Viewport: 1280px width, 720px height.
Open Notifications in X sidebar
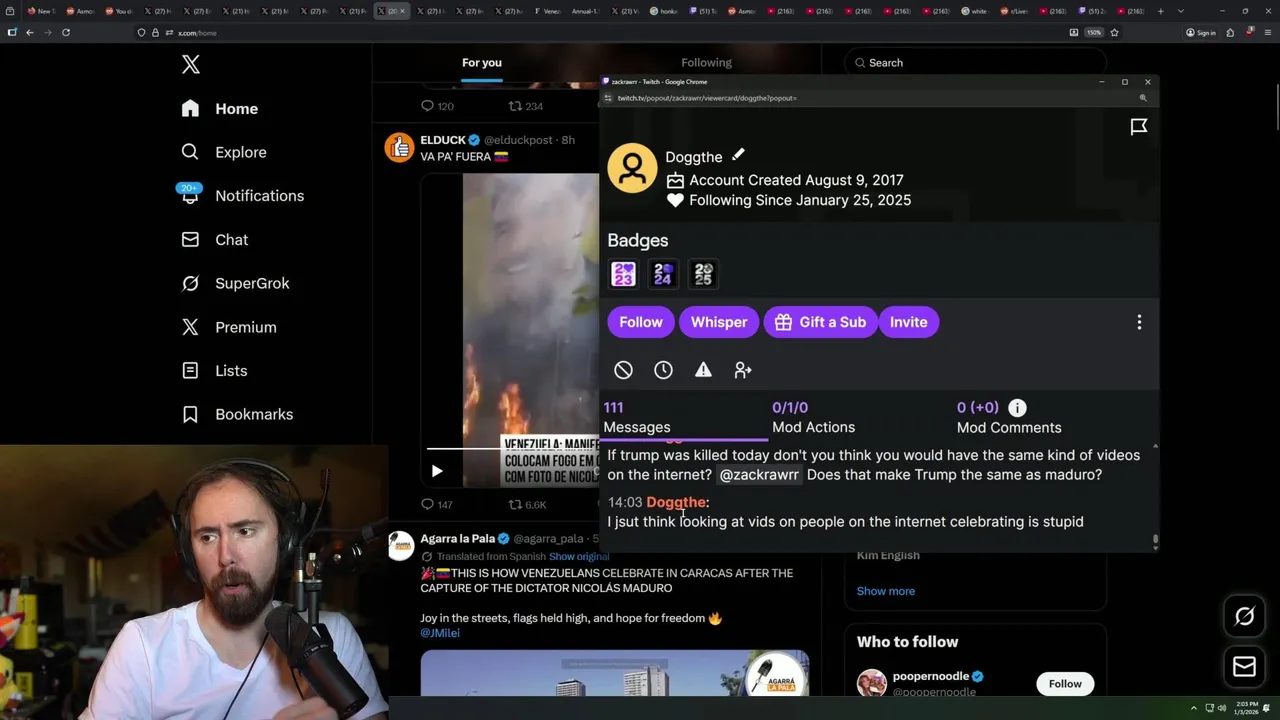259,196
